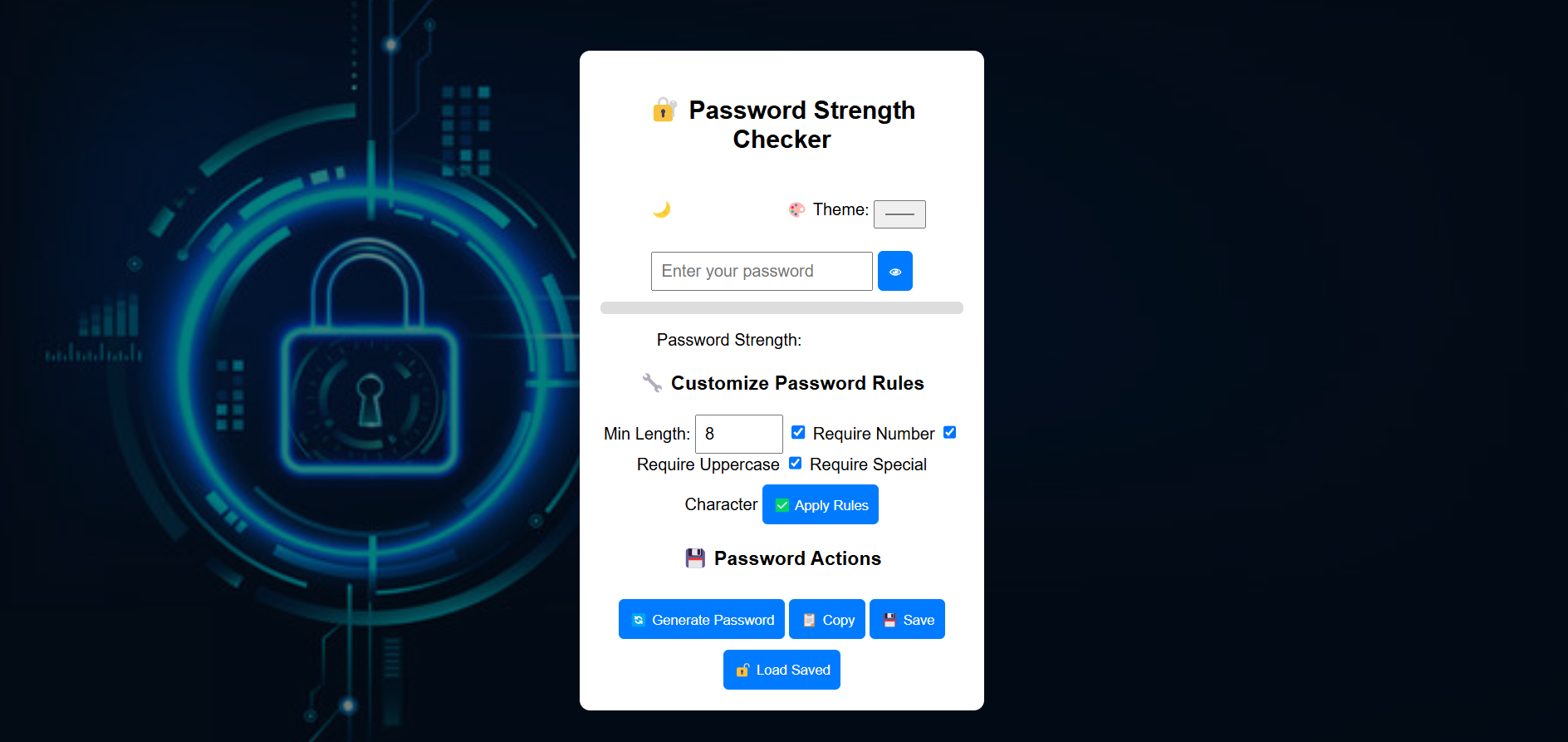
Task: Toggle dark mode with the moon icon
Action: point(661,209)
